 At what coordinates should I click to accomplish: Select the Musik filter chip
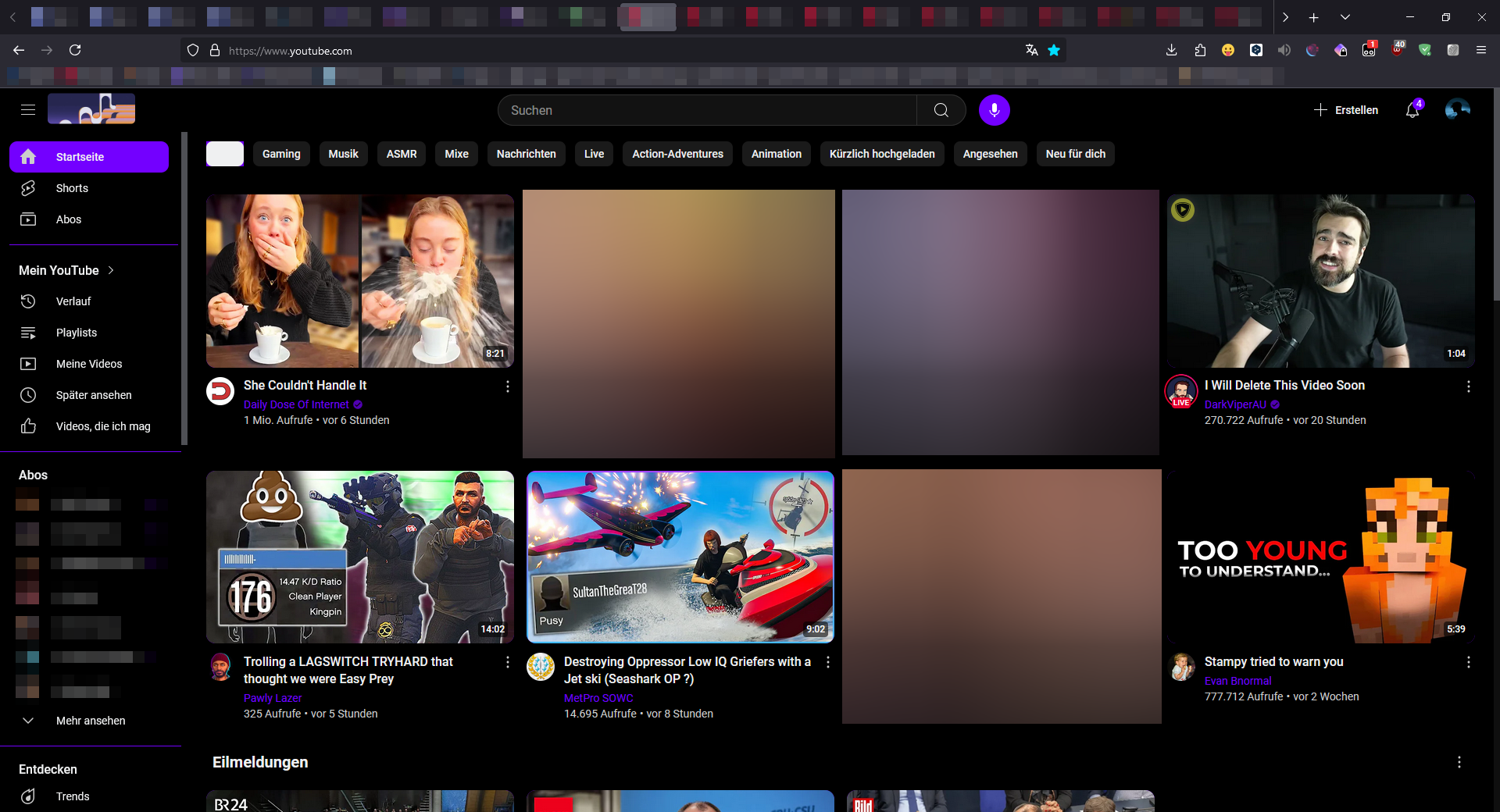click(x=343, y=154)
